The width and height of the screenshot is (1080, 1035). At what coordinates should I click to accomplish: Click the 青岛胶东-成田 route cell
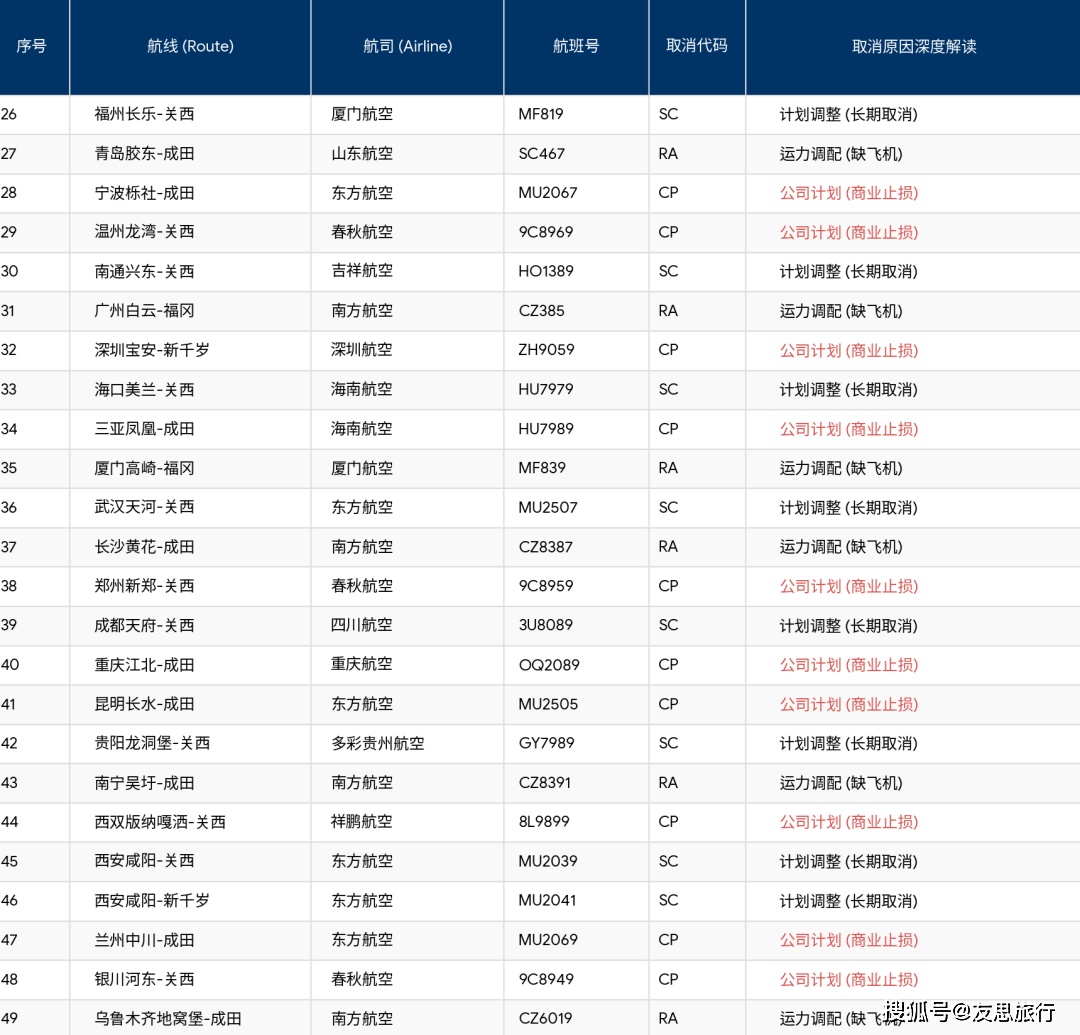pyautogui.click(x=144, y=154)
